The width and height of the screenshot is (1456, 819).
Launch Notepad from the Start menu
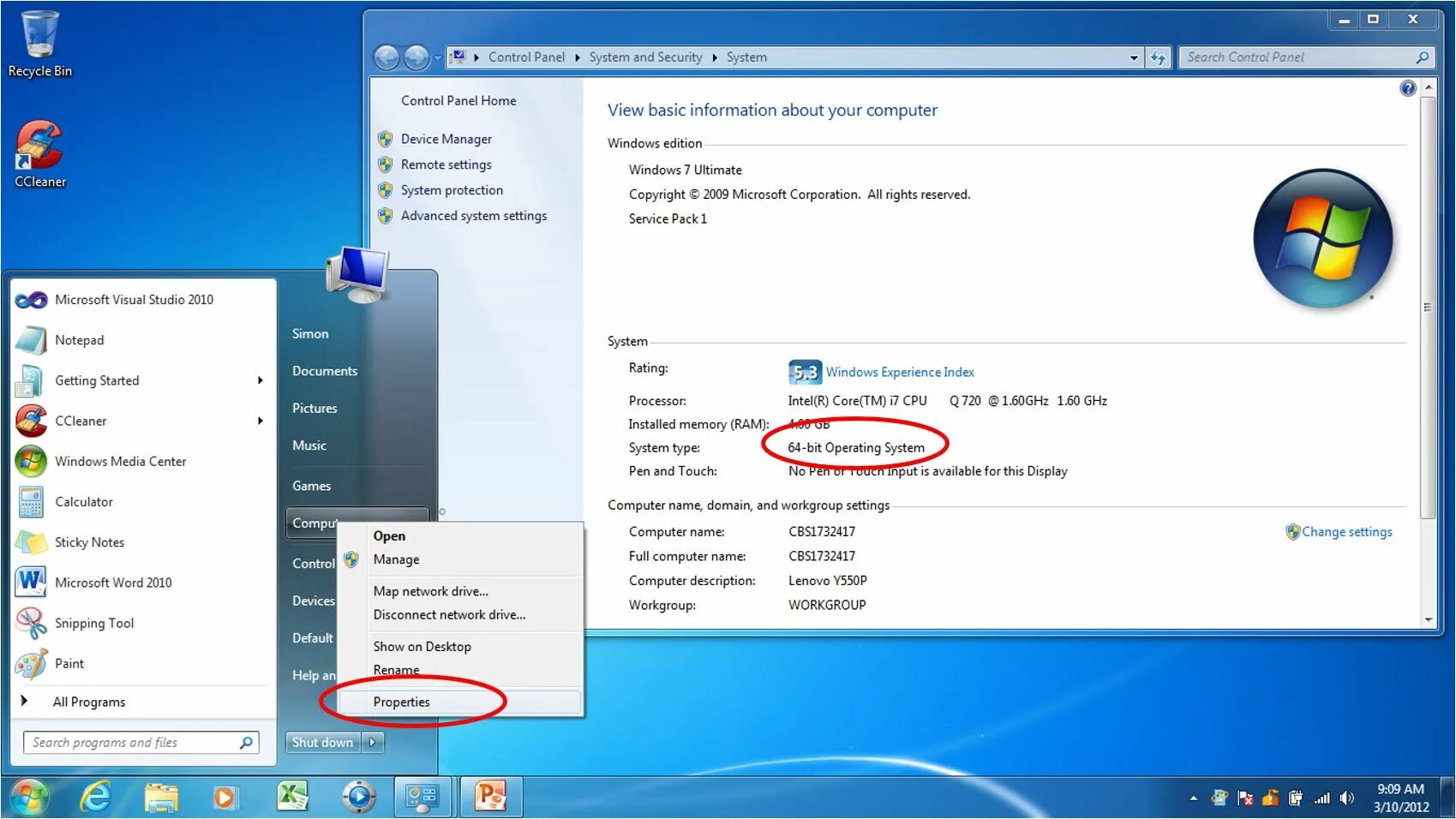(79, 340)
